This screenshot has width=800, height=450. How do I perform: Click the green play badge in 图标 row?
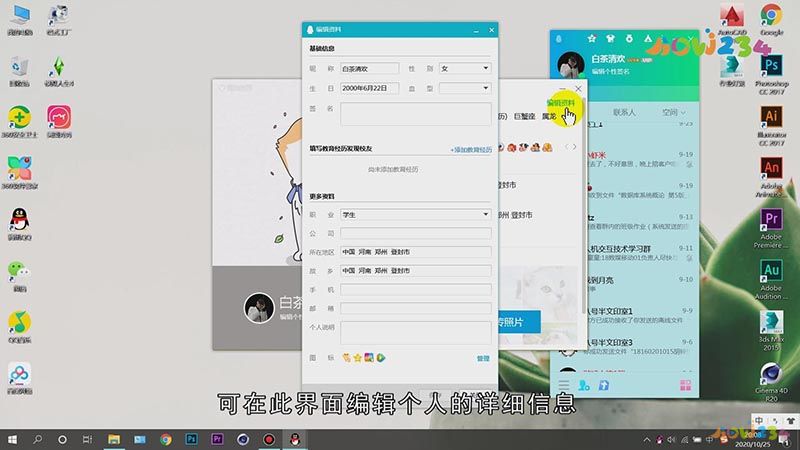coord(381,358)
